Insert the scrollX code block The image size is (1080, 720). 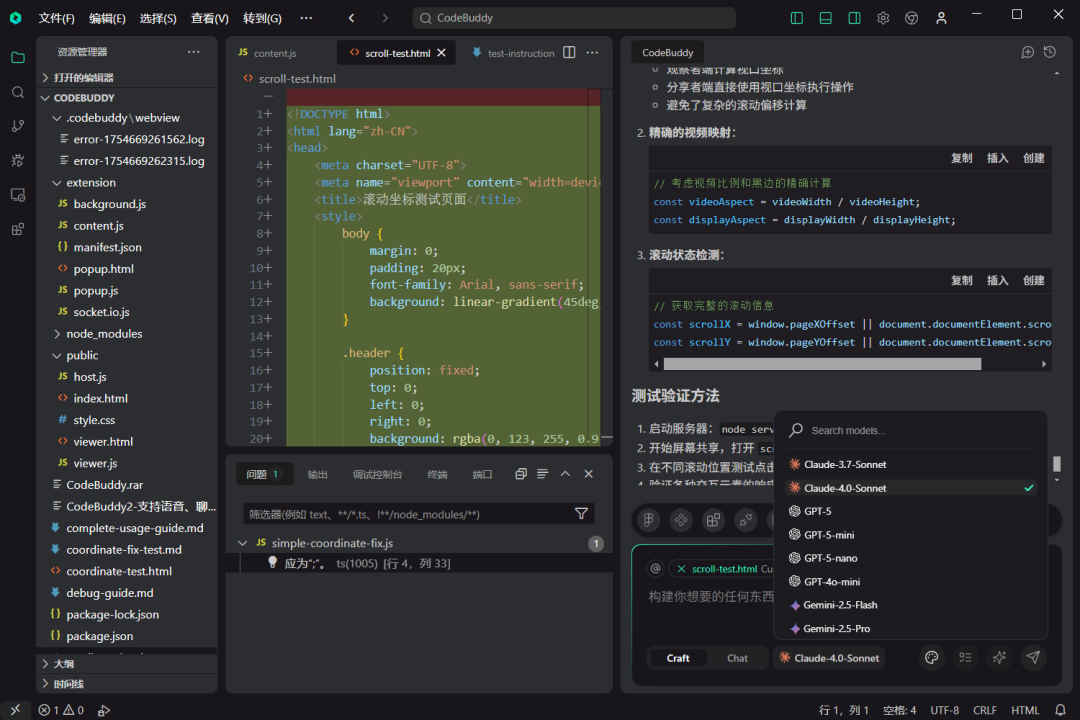point(997,280)
